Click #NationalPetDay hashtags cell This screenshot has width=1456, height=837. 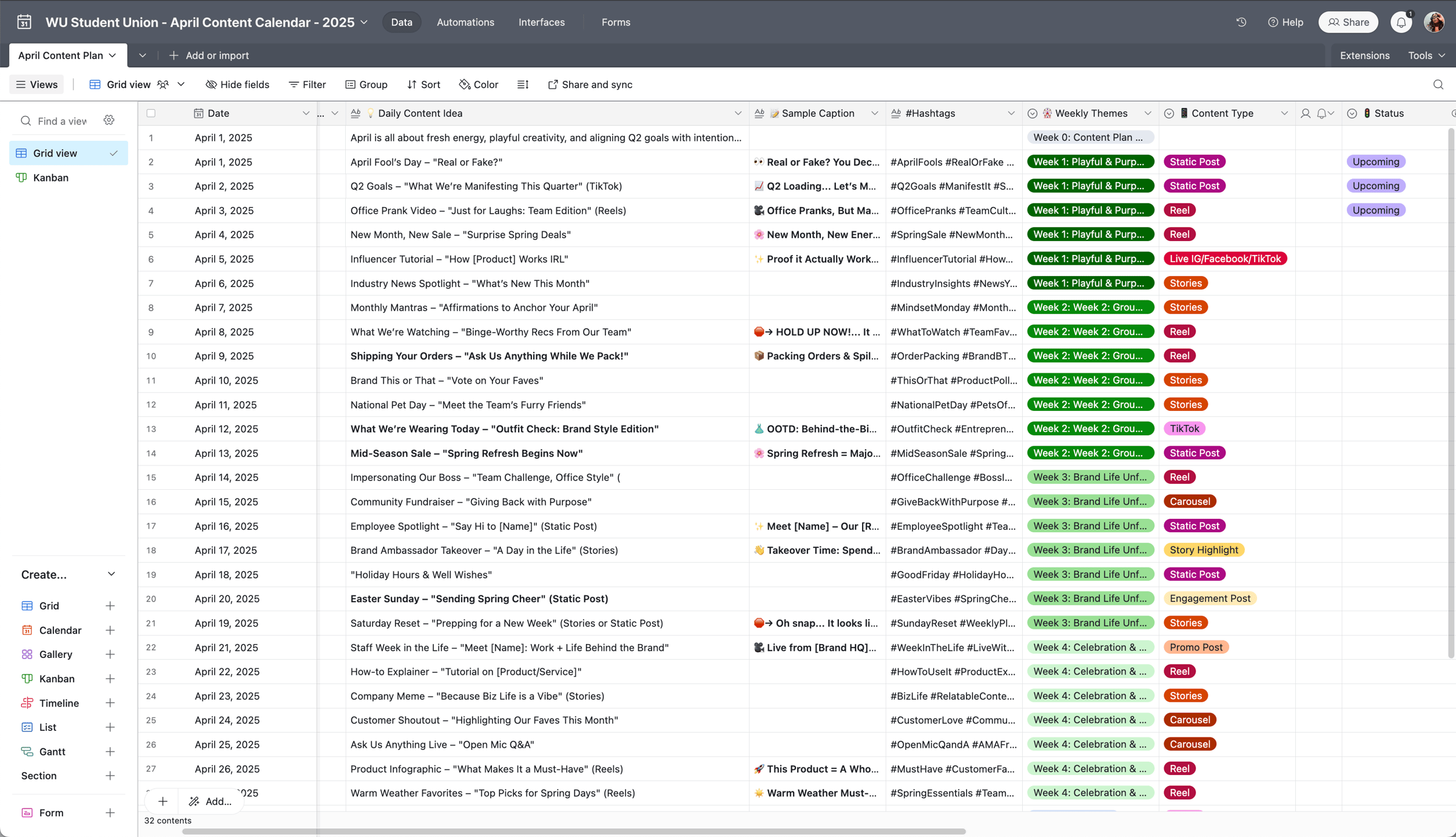coord(954,404)
